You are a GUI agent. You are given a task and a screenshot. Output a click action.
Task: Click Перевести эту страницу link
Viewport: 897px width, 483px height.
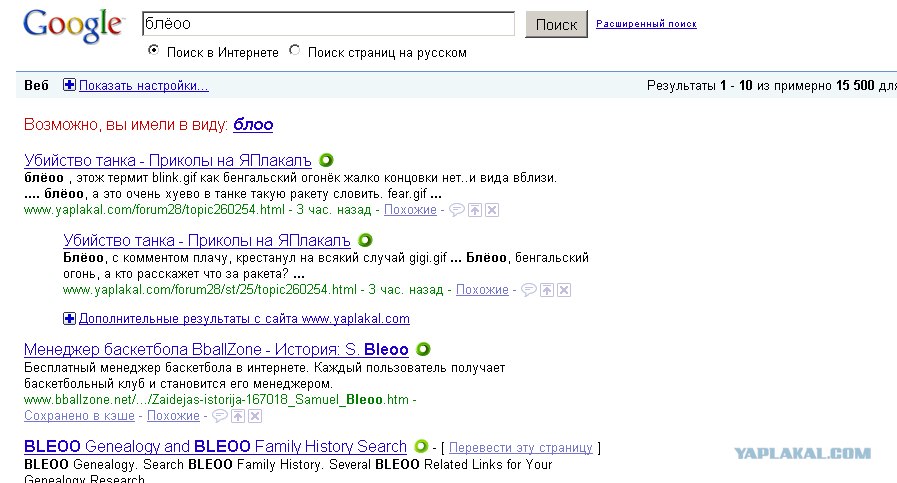pos(521,448)
